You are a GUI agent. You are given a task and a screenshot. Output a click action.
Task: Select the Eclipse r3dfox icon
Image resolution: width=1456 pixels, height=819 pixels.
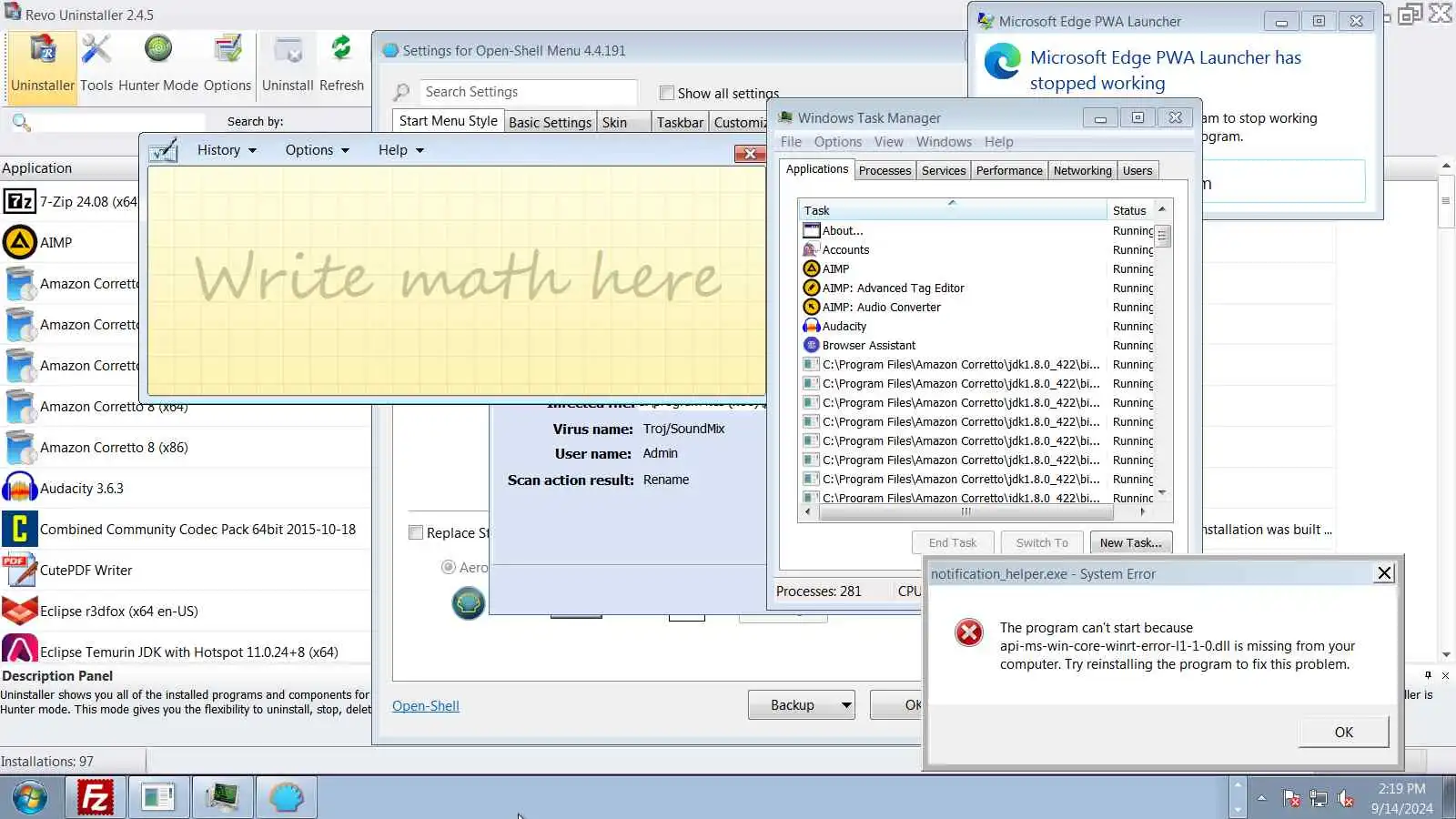coord(19,611)
